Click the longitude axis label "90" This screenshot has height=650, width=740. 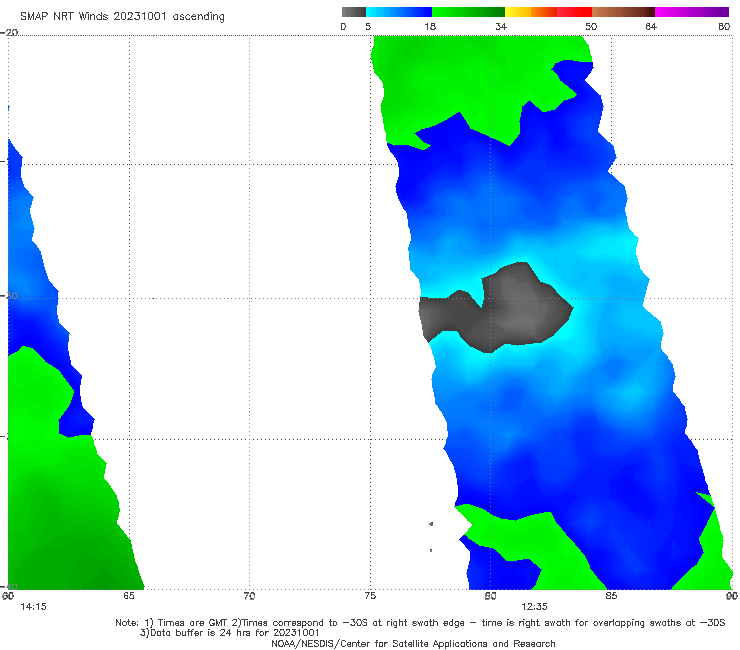tap(732, 596)
